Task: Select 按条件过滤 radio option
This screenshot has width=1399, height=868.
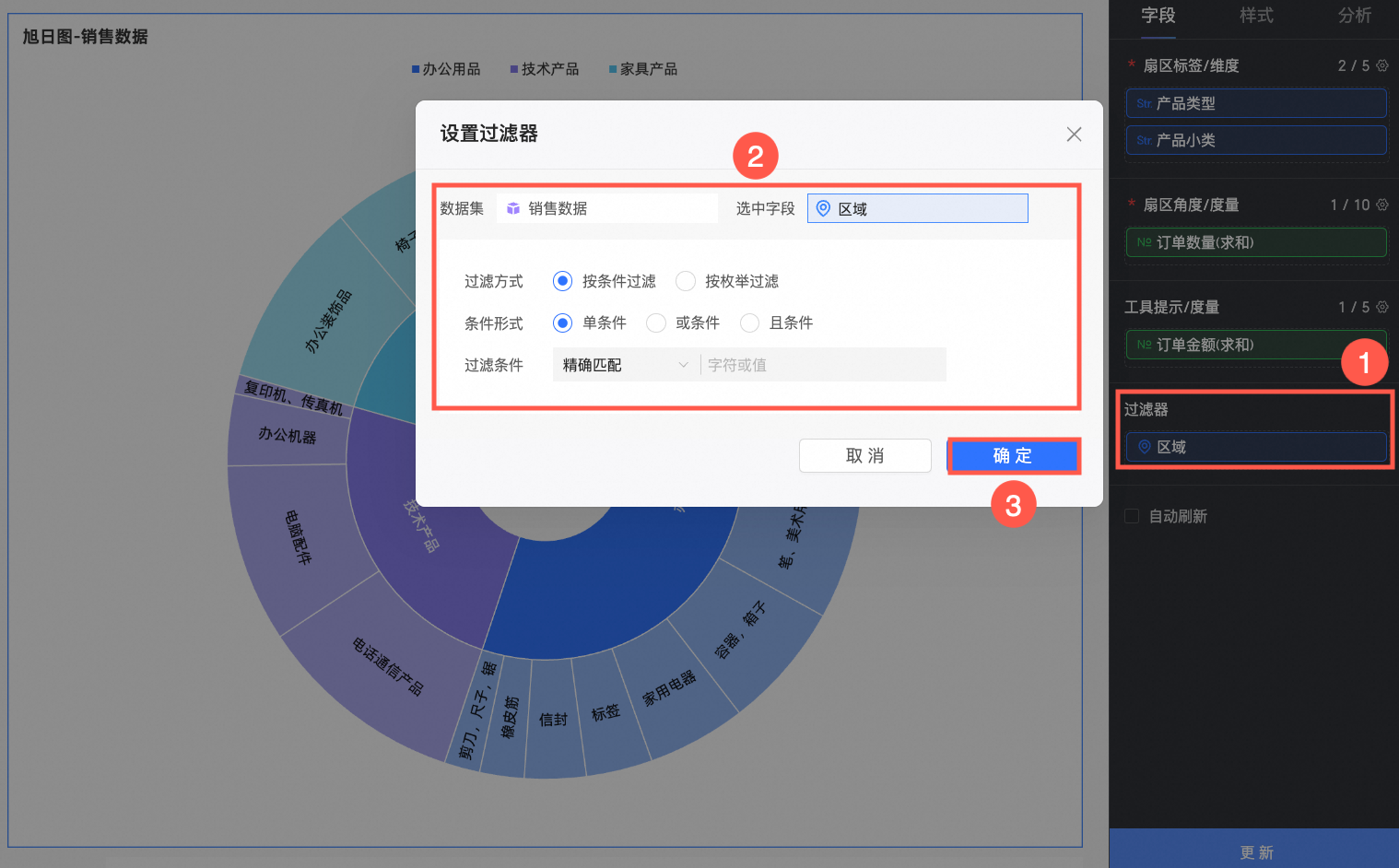Action: click(562, 281)
